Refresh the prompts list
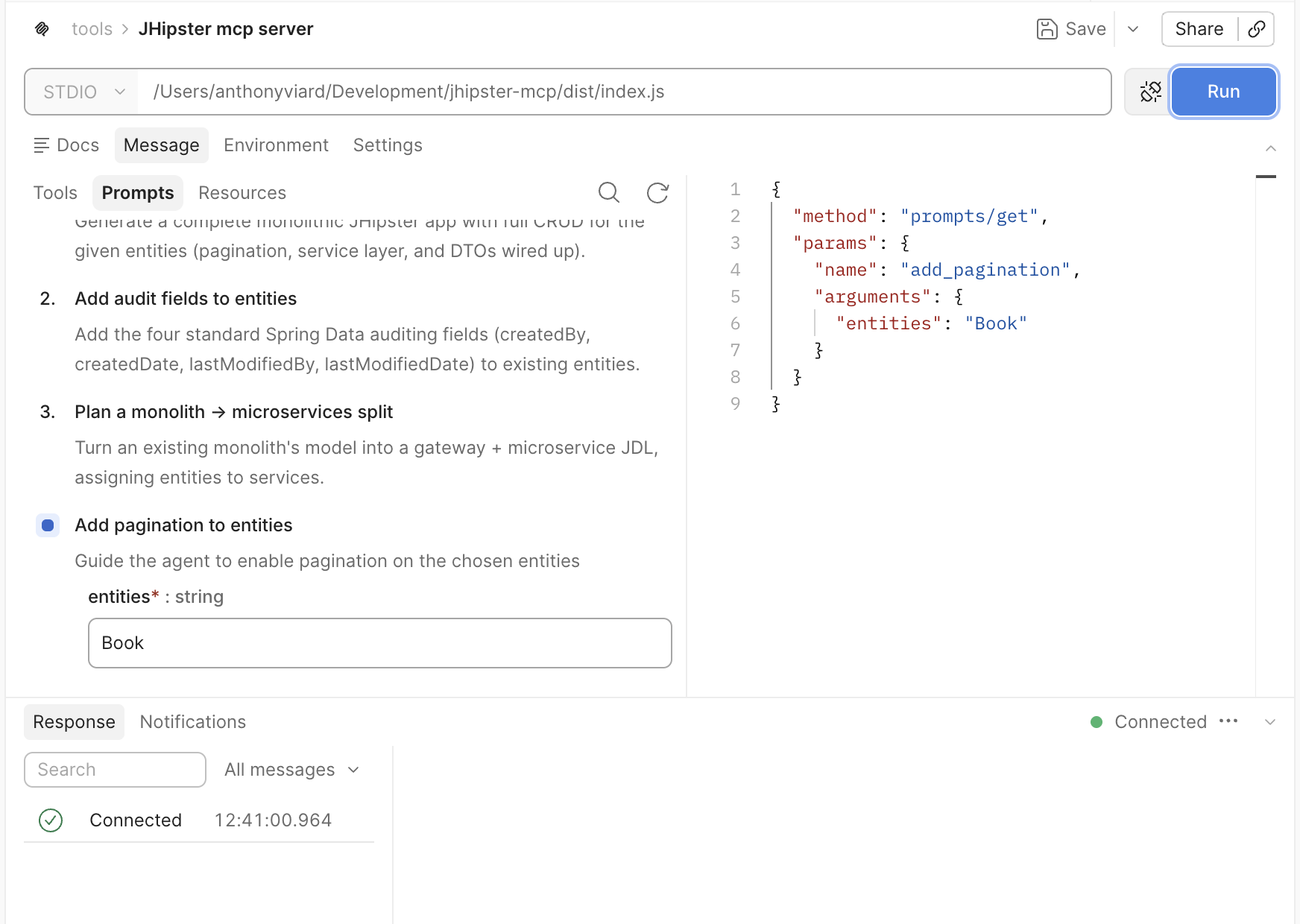This screenshot has width=1300, height=924. pos(657,193)
